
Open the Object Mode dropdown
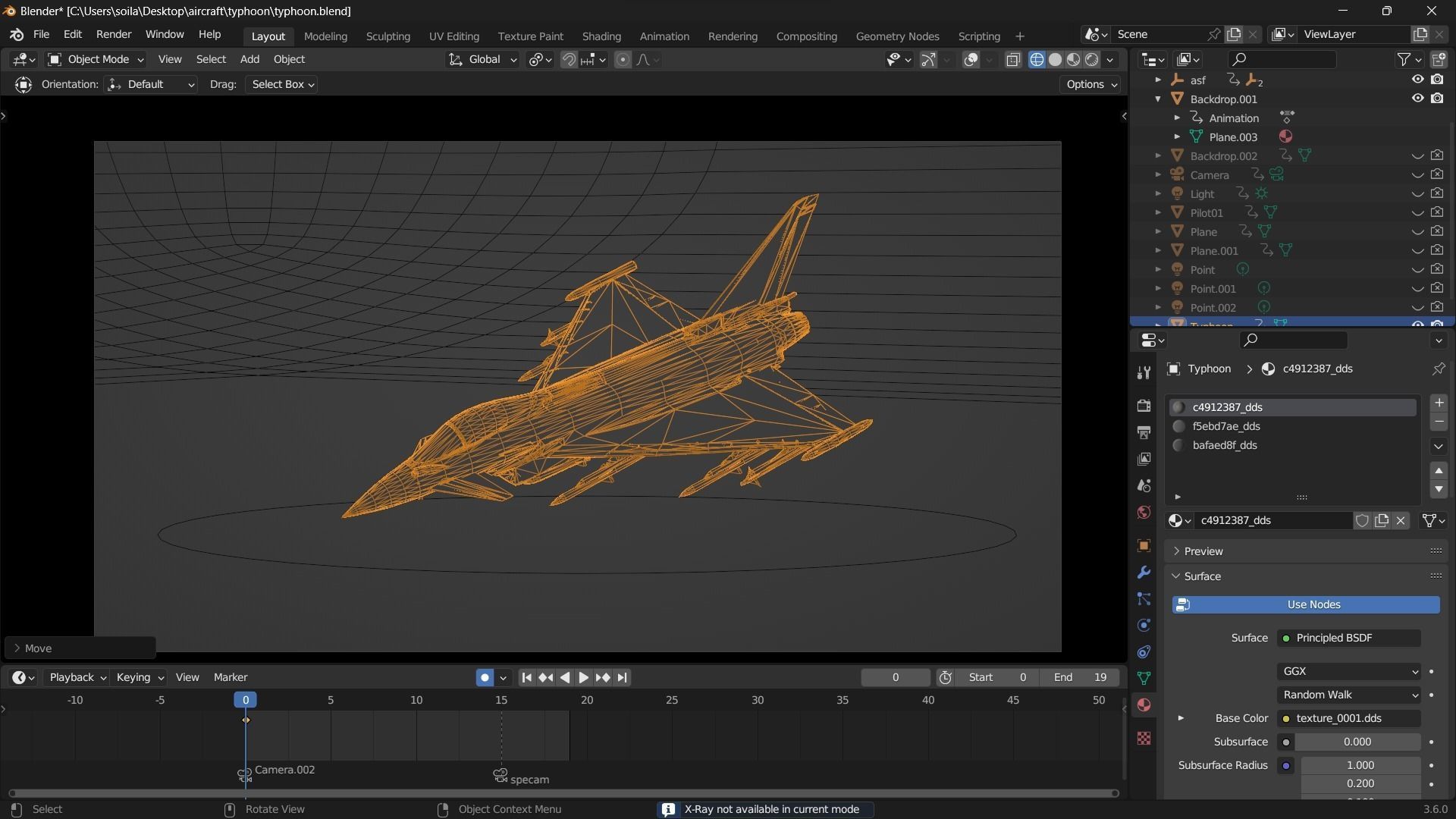click(x=96, y=59)
